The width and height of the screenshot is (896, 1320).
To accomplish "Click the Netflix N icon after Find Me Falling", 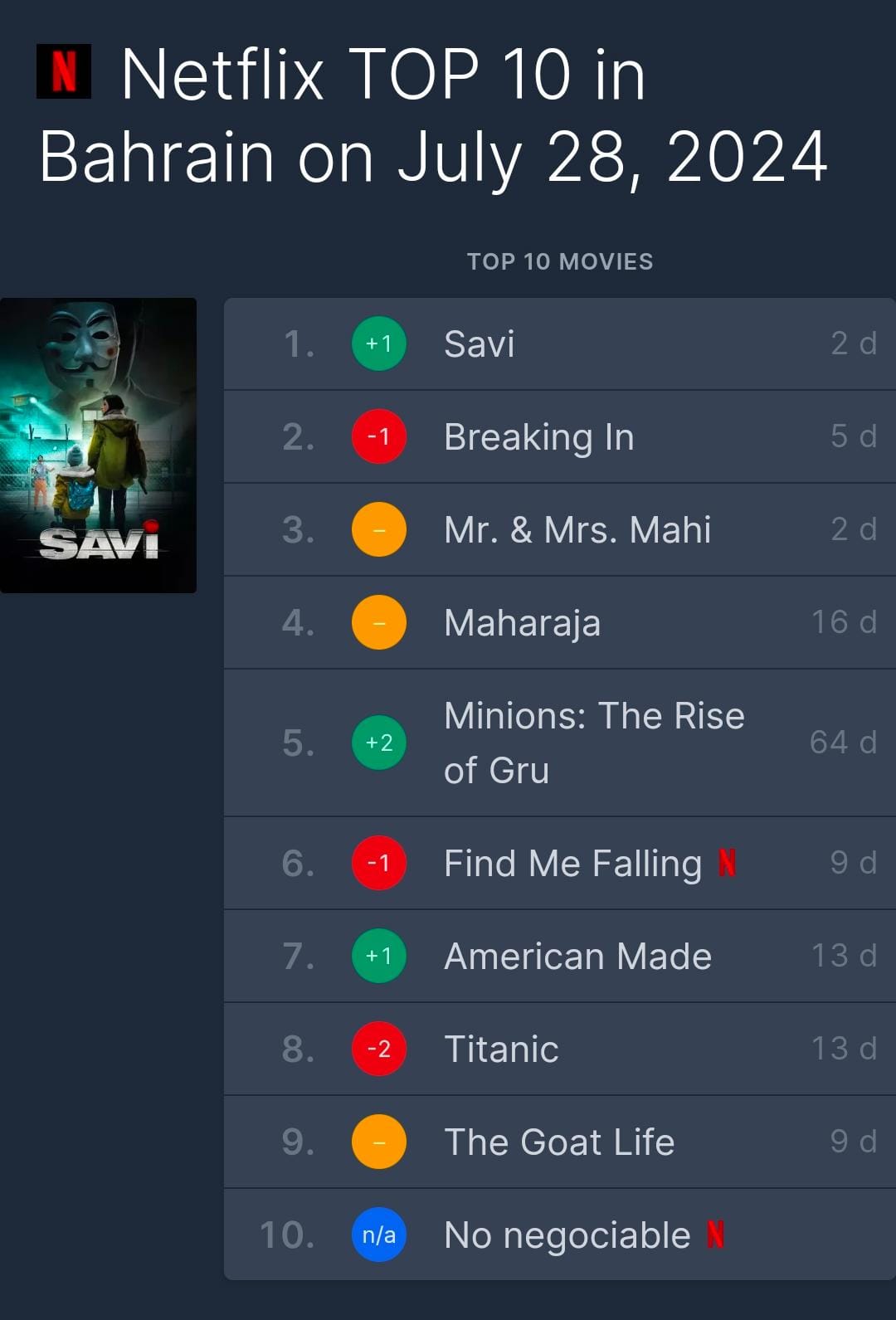I will [x=727, y=863].
